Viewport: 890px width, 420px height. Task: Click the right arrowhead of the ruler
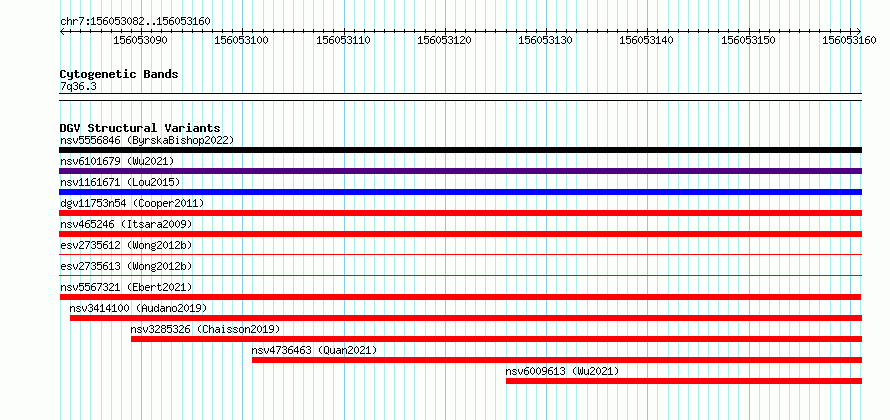pos(859,31)
